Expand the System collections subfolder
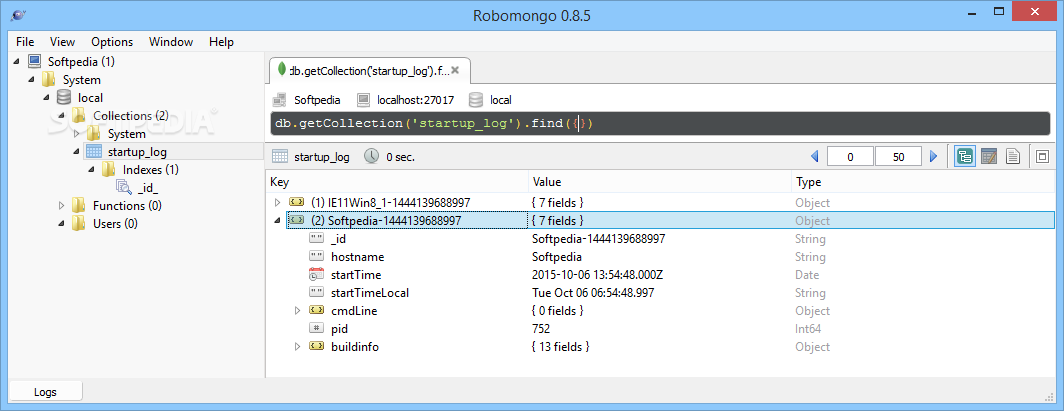 point(77,134)
